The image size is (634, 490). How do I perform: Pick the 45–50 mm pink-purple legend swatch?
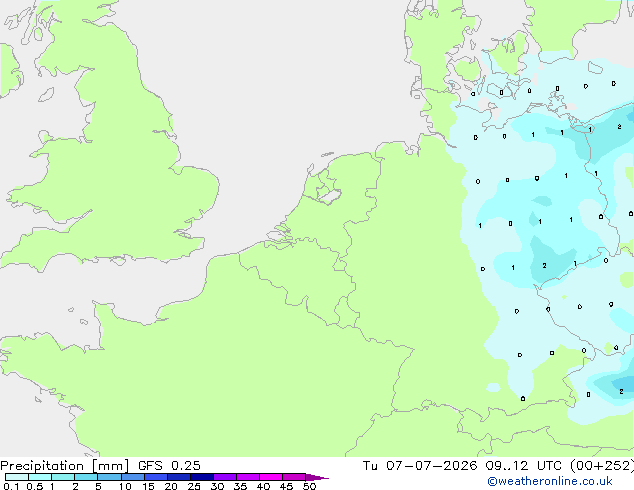coord(294,477)
